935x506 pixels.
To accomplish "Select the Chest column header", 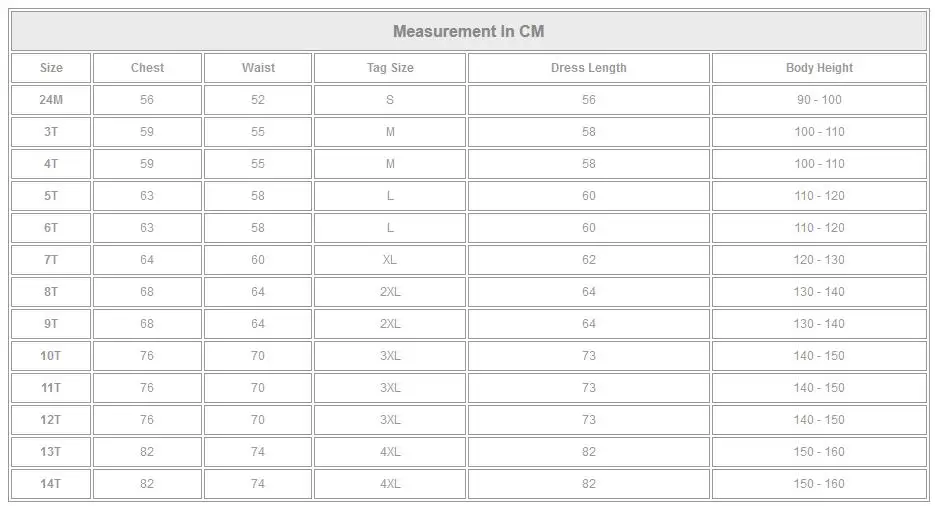I will [x=147, y=68].
